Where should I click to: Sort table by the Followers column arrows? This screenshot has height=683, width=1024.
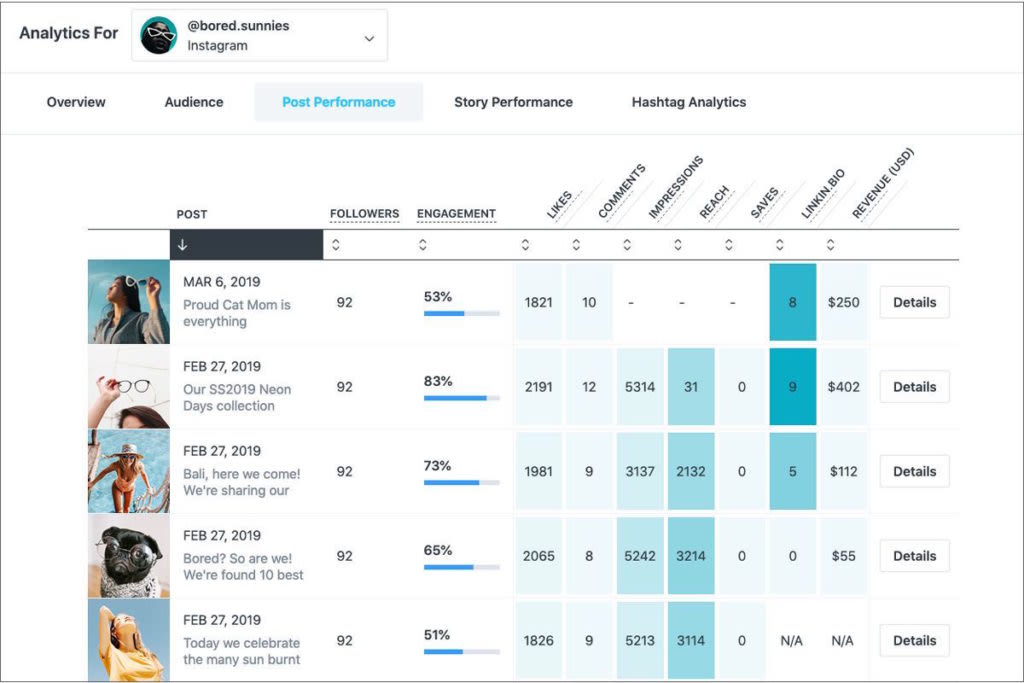pos(336,245)
